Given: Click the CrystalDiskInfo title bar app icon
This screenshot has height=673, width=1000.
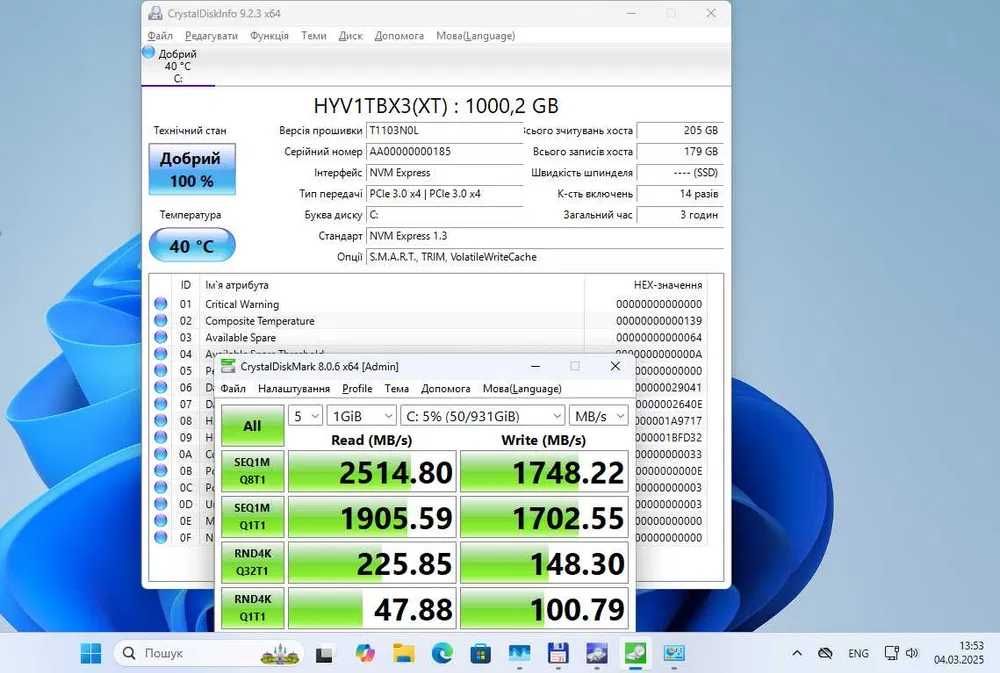Looking at the screenshot, I should pyautogui.click(x=155, y=13).
